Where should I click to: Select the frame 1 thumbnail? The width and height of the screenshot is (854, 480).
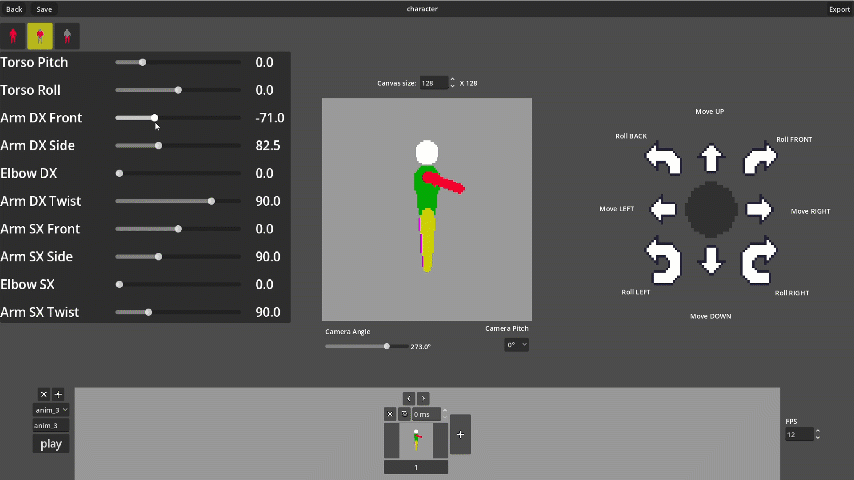pyautogui.click(x=416, y=441)
